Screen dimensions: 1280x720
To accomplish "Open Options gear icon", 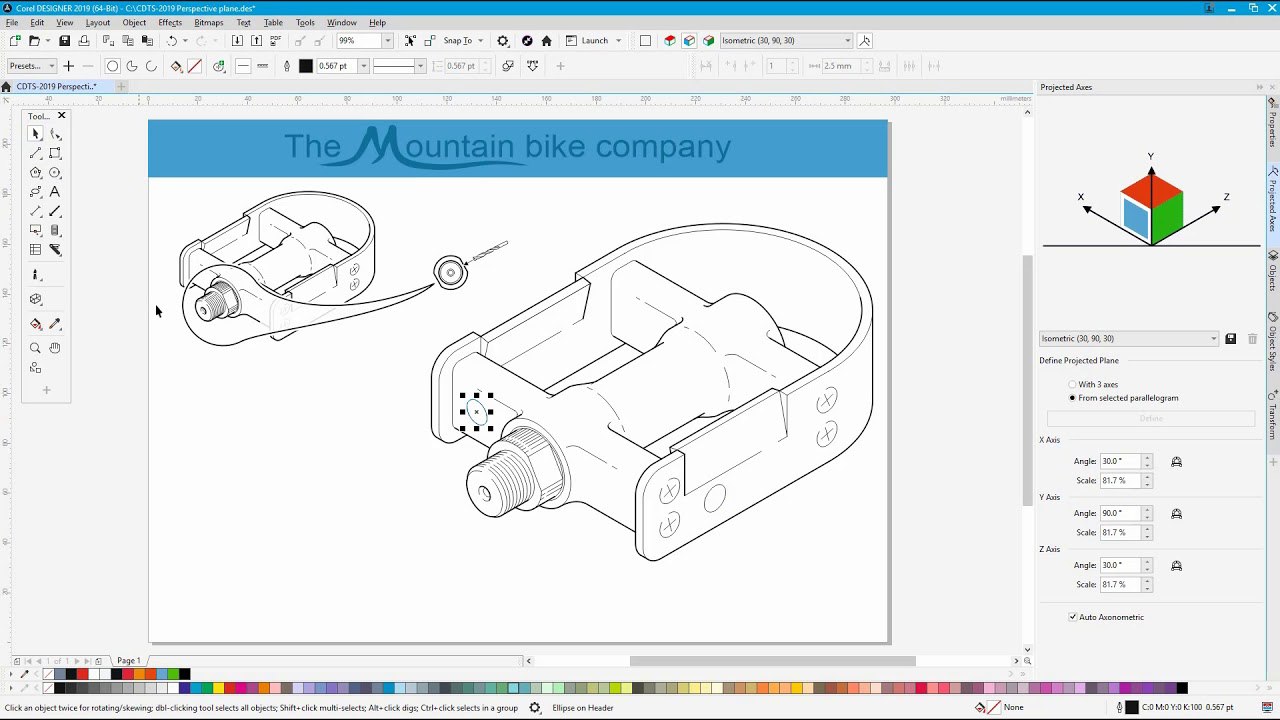I will click(x=502, y=41).
